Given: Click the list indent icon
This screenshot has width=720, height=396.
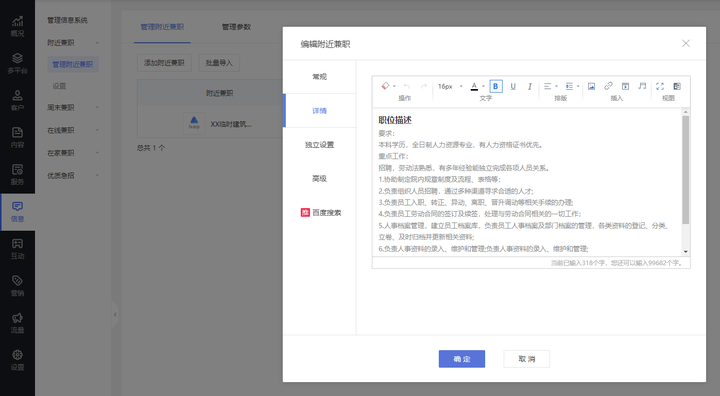Looking at the screenshot, I should tap(569, 86).
